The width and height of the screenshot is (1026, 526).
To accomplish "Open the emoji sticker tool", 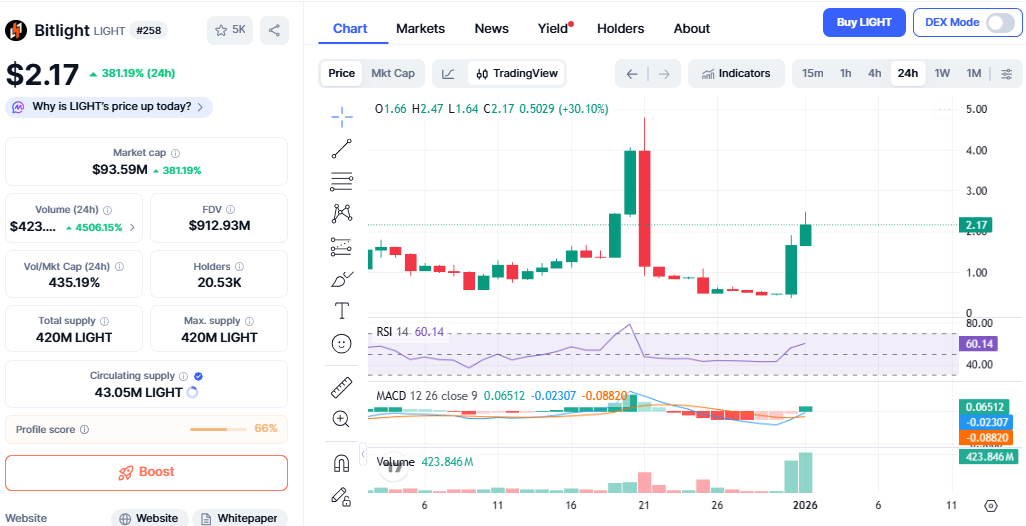I will pyautogui.click(x=342, y=343).
